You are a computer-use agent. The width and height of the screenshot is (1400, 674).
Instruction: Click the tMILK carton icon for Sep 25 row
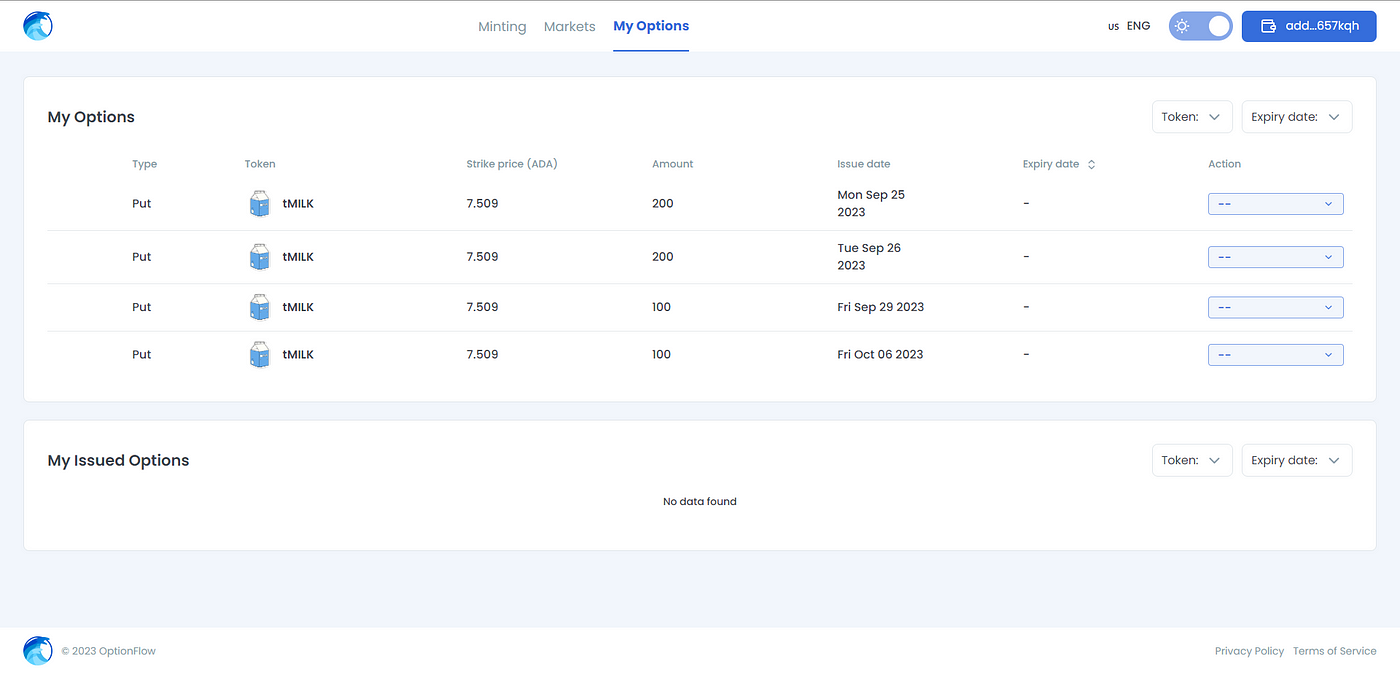259,204
